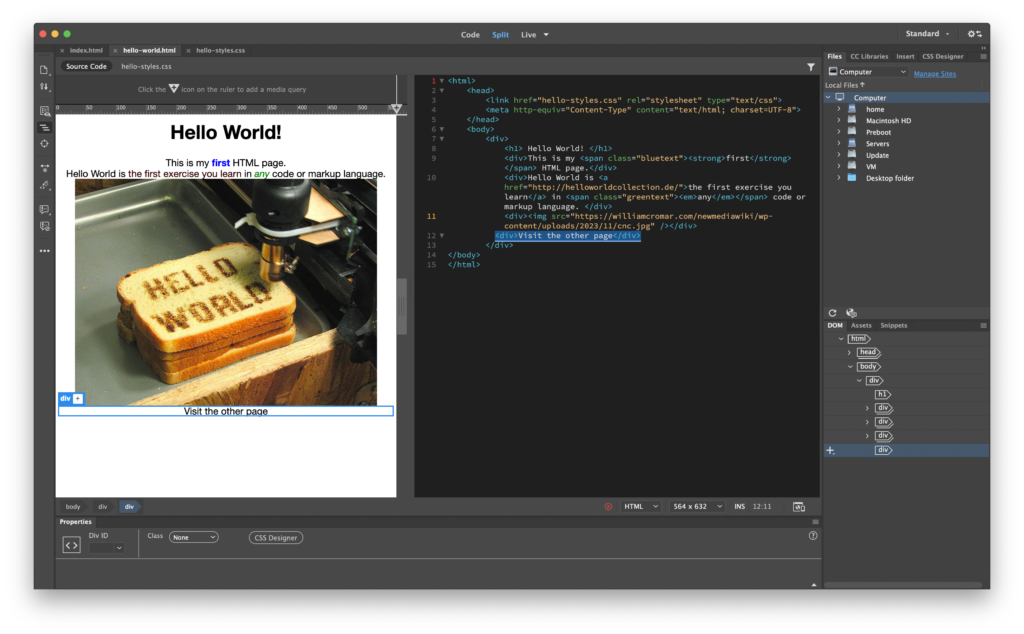
Task: Switch to Split view
Action: 500,34
